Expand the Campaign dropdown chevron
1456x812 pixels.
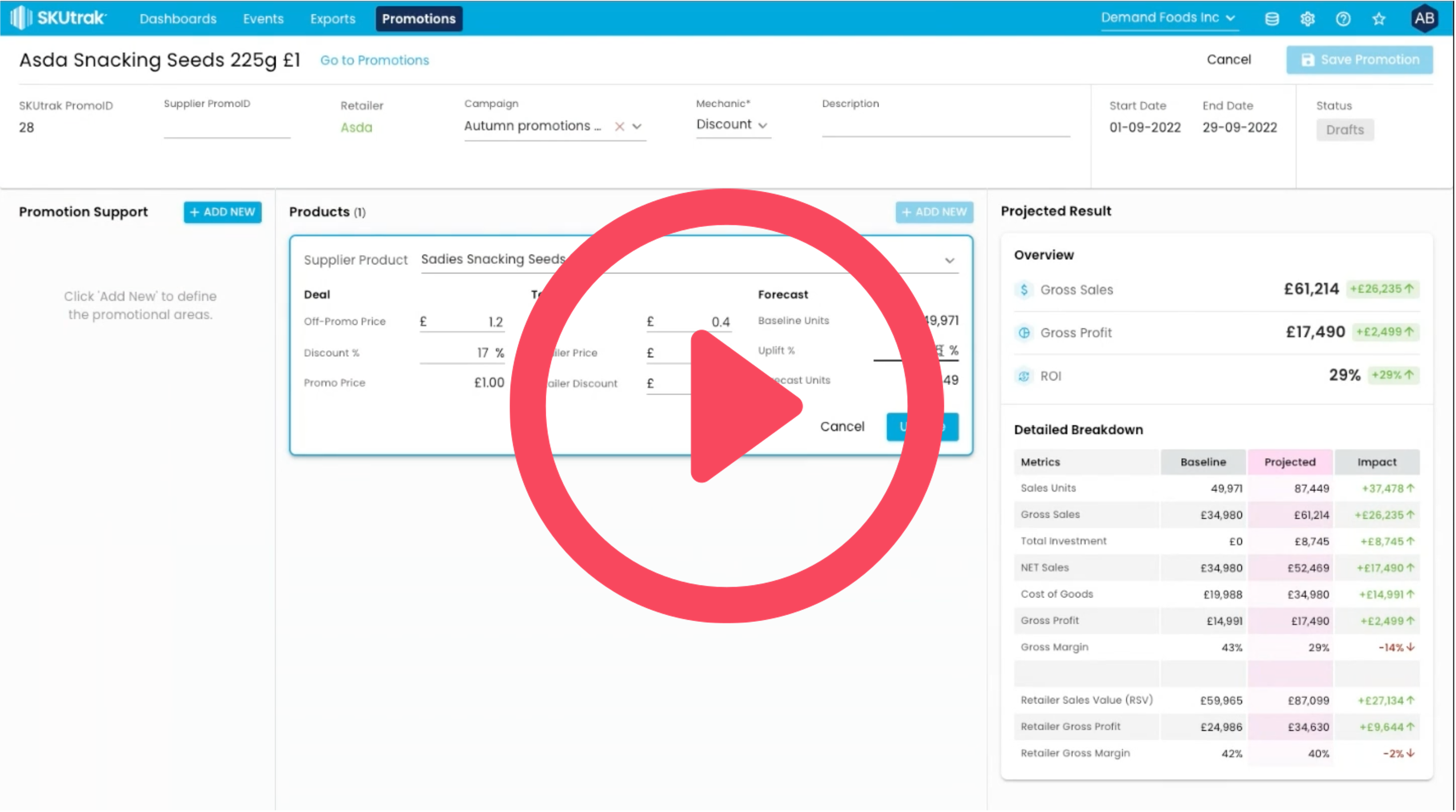(x=637, y=126)
